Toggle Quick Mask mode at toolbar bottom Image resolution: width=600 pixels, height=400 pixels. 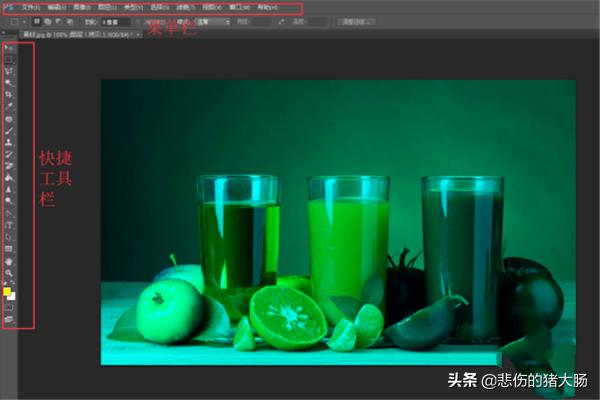pyautogui.click(x=9, y=306)
